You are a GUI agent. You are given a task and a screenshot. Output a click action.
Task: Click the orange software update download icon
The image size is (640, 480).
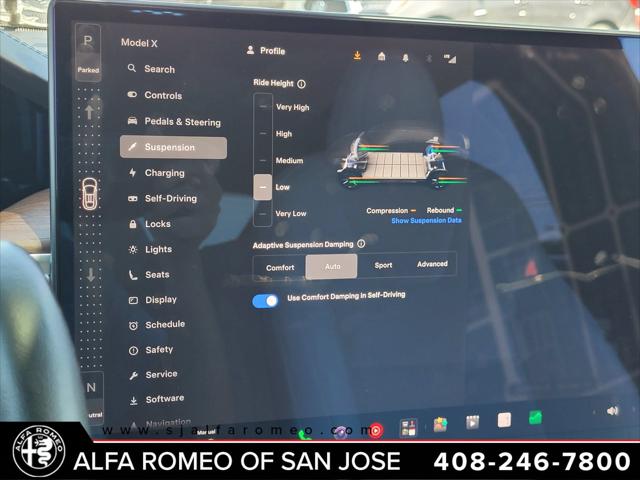tap(357, 56)
